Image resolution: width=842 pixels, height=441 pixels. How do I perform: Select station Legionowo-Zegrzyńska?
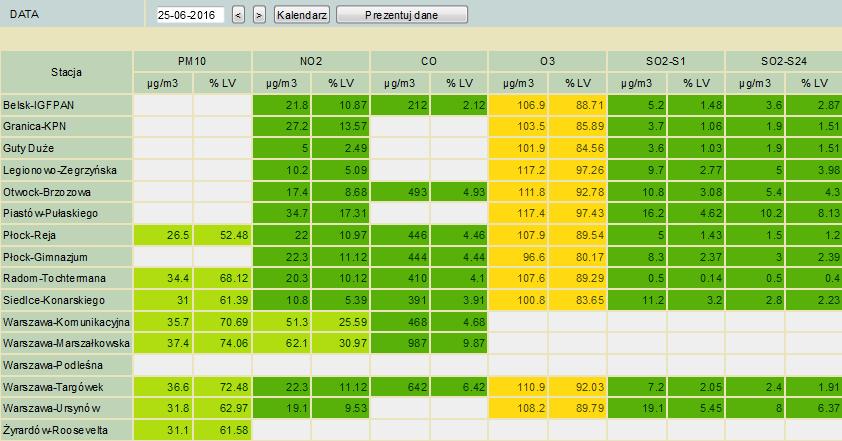(x=67, y=170)
